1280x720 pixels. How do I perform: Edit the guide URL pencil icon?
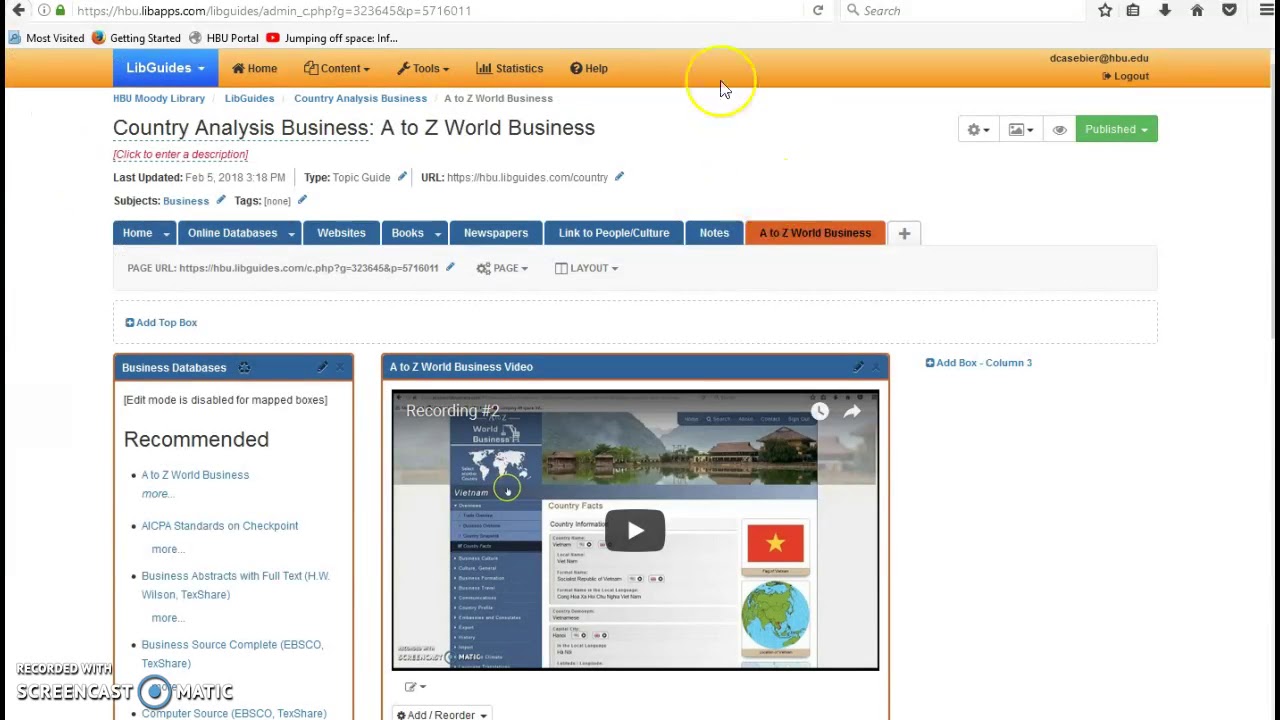click(x=619, y=177)
